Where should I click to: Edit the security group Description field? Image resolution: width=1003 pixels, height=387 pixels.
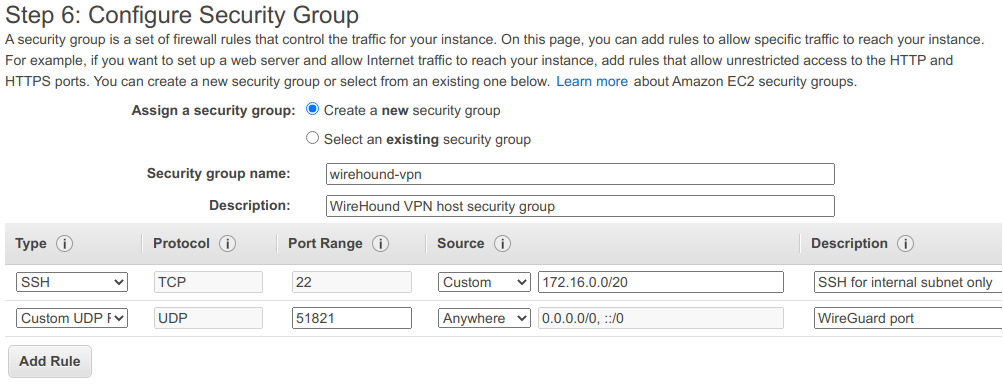coord(580,206)
